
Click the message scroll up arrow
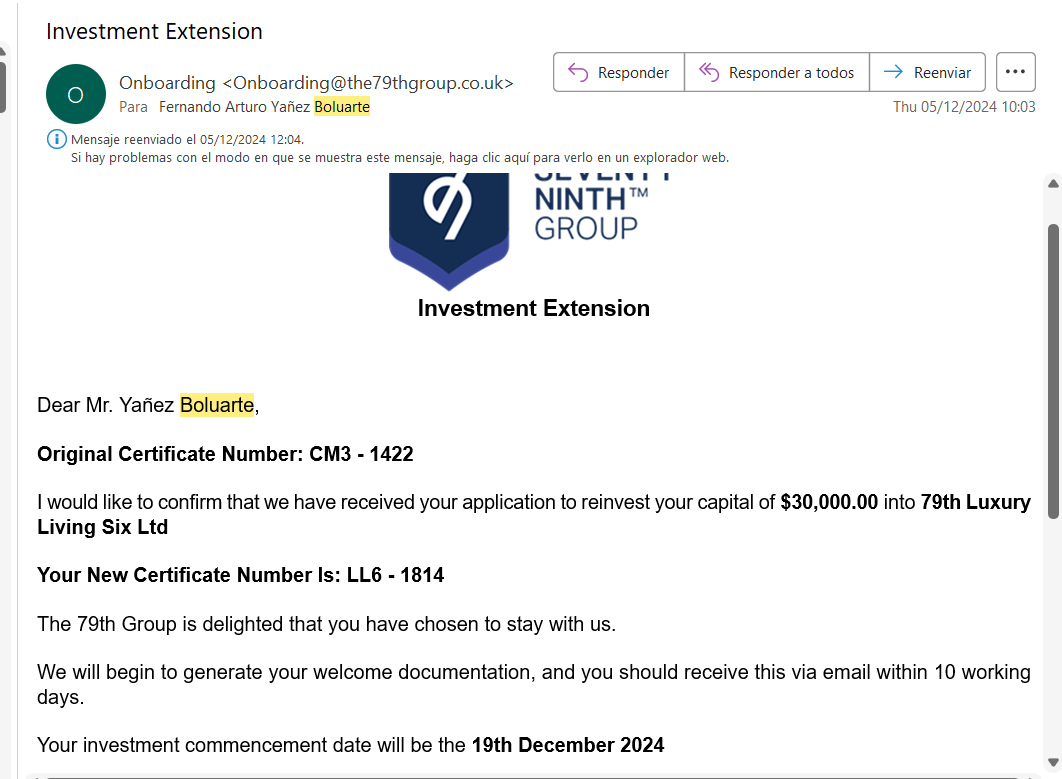(x=1052, y=184)
